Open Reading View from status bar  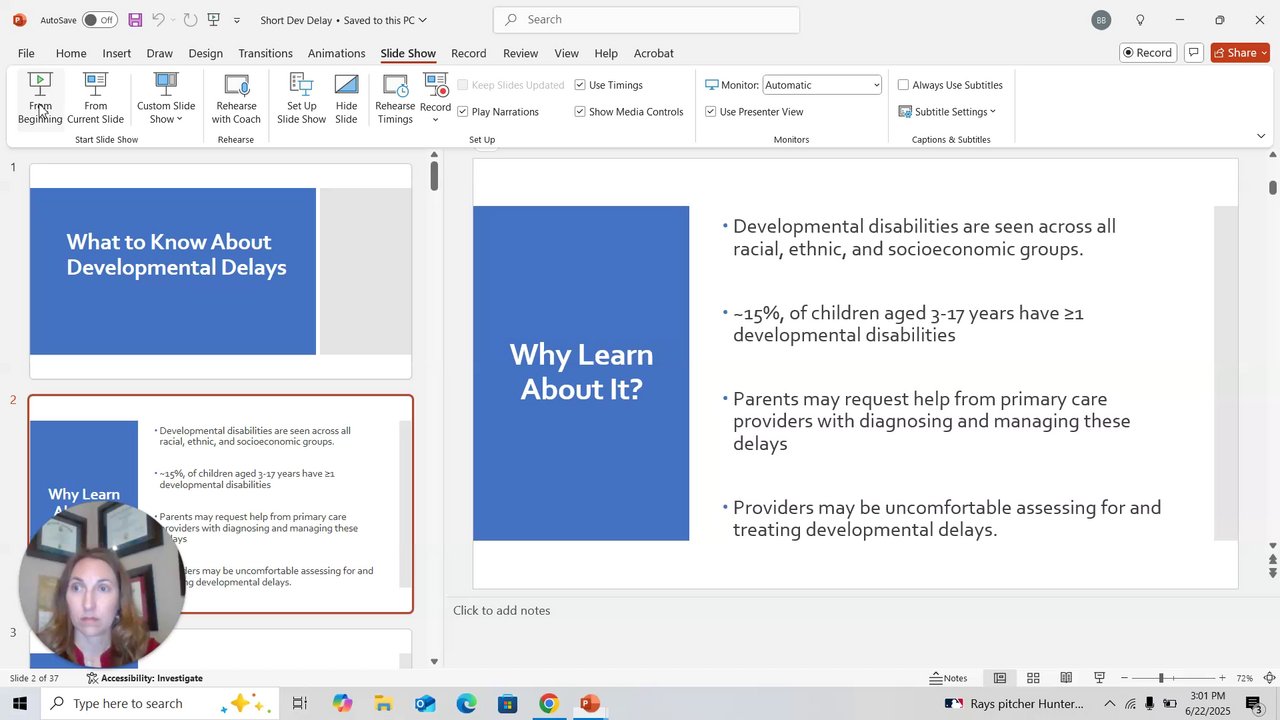pos(1066,678)
